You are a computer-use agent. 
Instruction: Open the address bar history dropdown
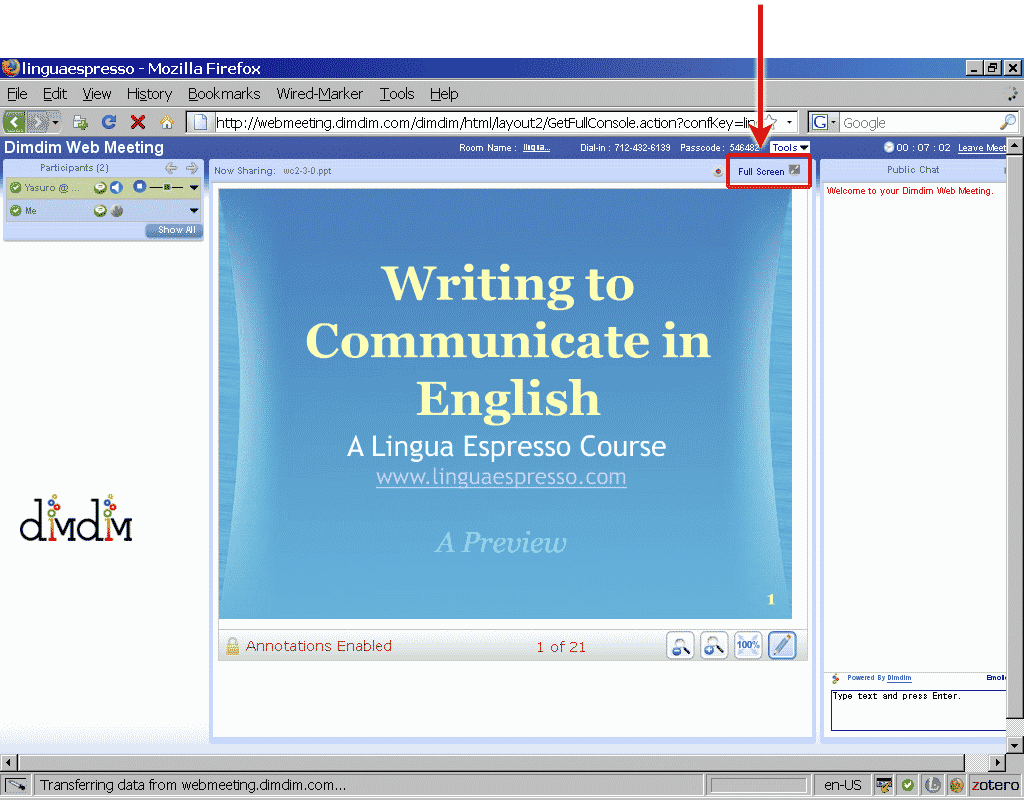tap(789, 122)
